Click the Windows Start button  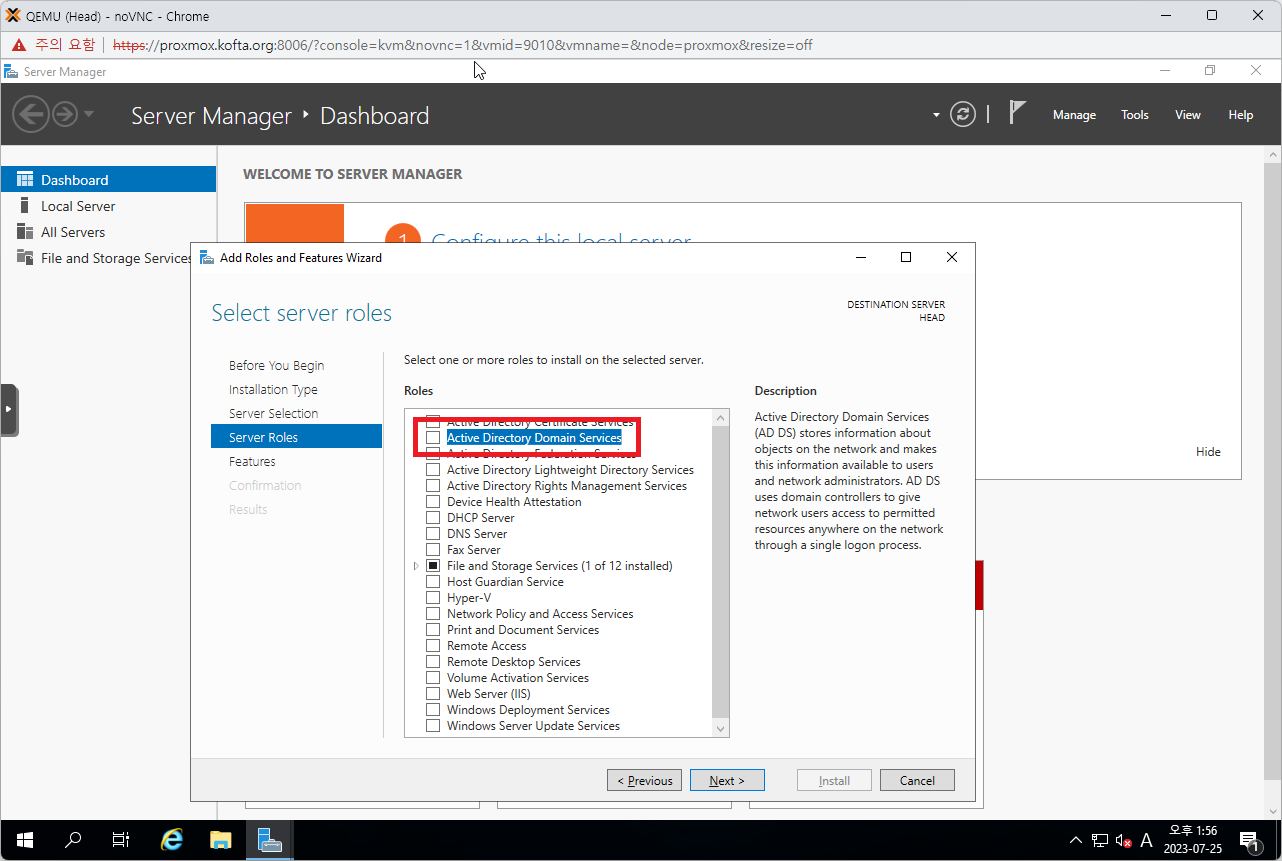pos(25,840)
